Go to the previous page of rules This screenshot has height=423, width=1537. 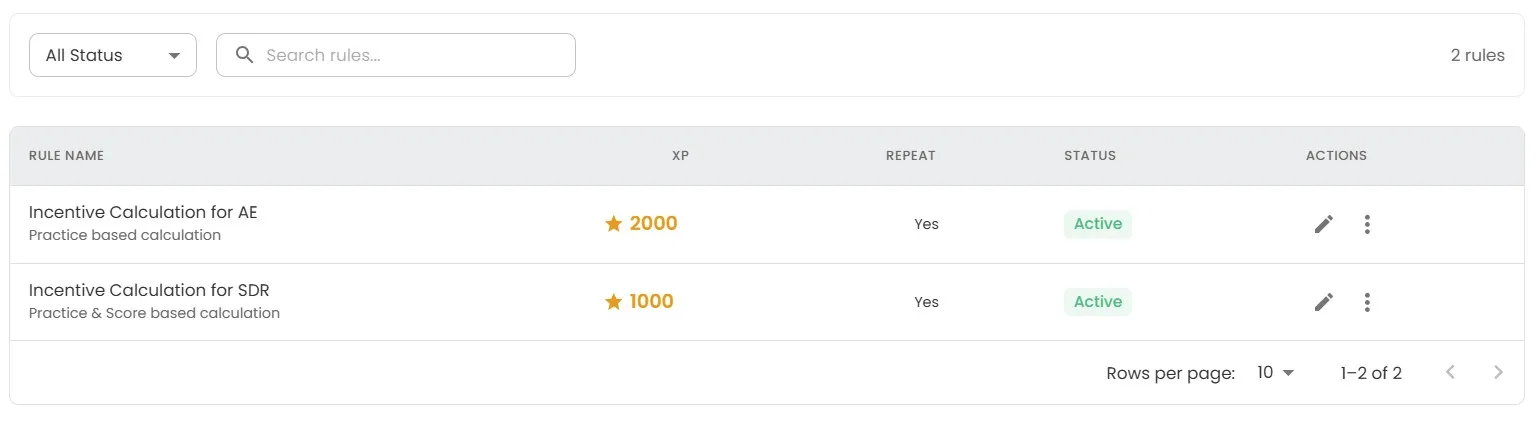click(x=1450, y=373)
